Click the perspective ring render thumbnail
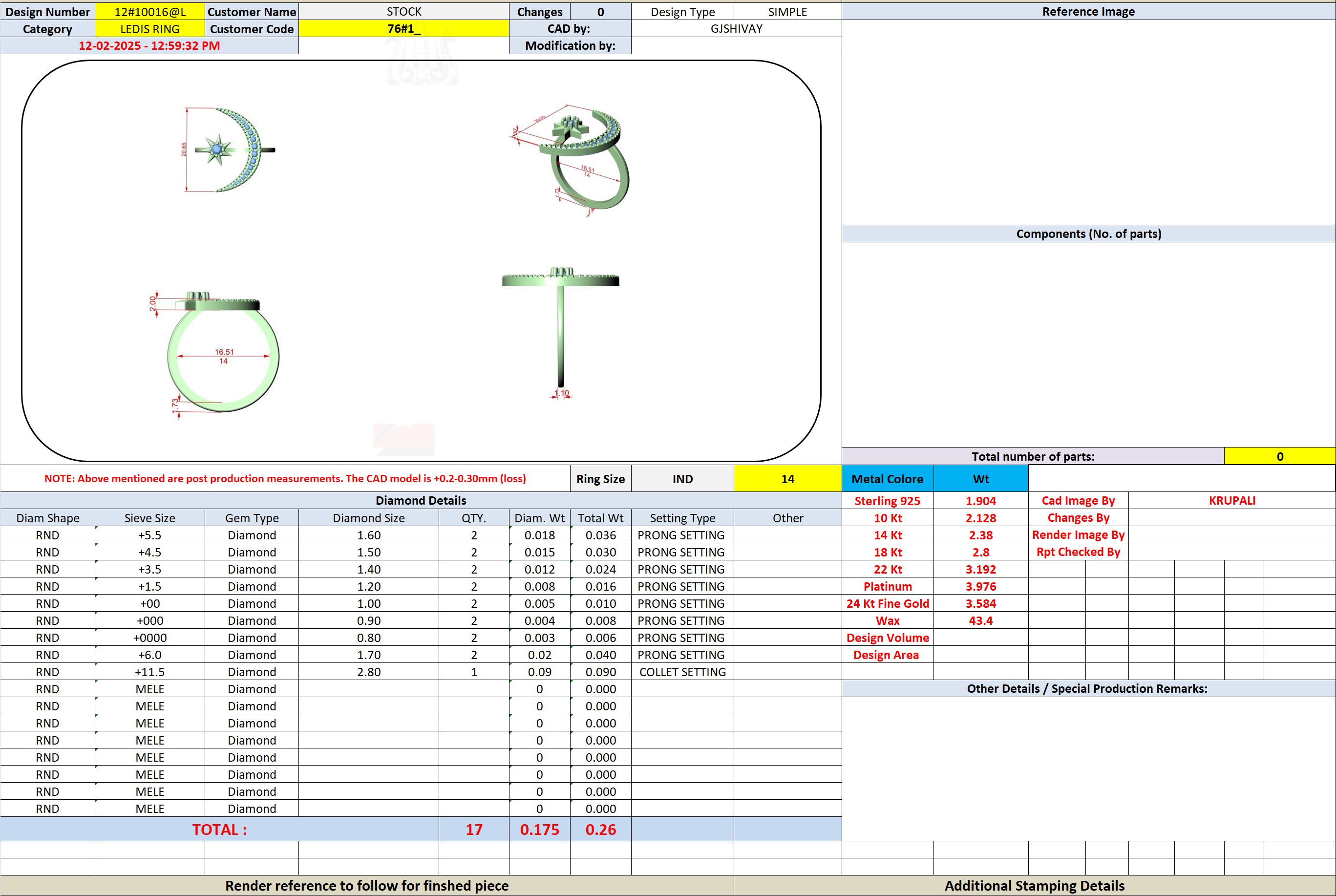 point(571,160)
